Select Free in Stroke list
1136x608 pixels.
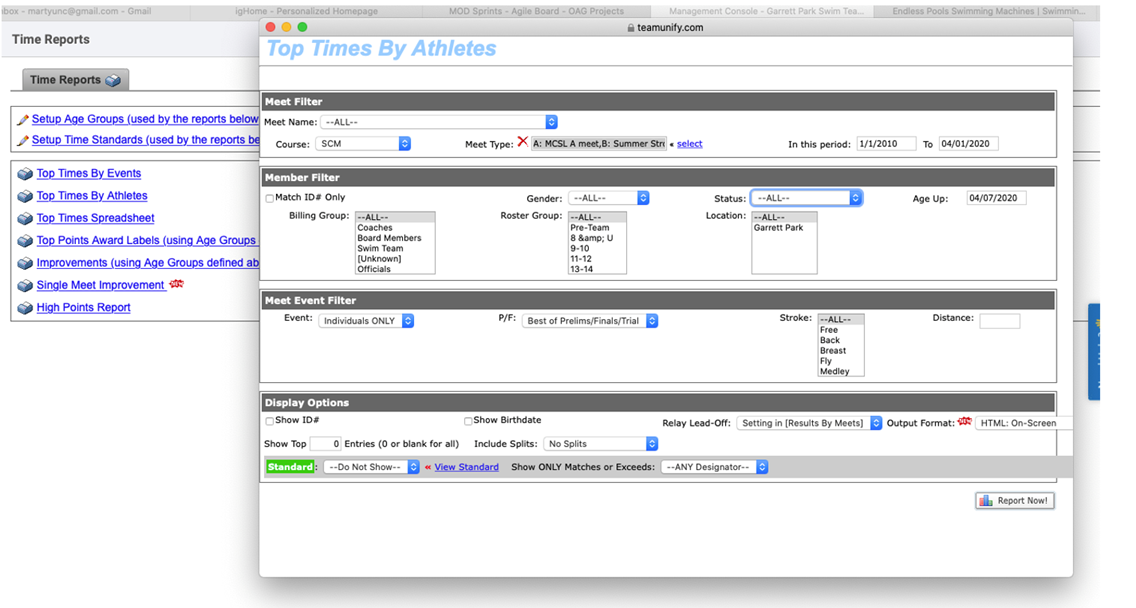pyautogui.click(x=840, y=330)
